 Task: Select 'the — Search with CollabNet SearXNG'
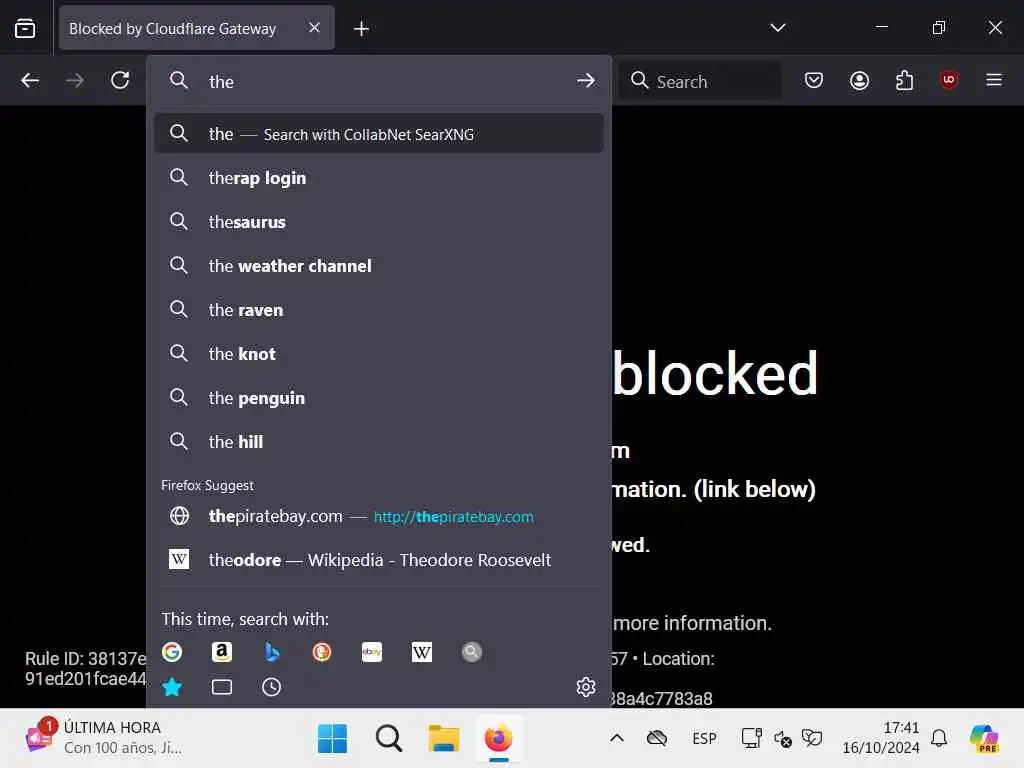coord(379,134)
